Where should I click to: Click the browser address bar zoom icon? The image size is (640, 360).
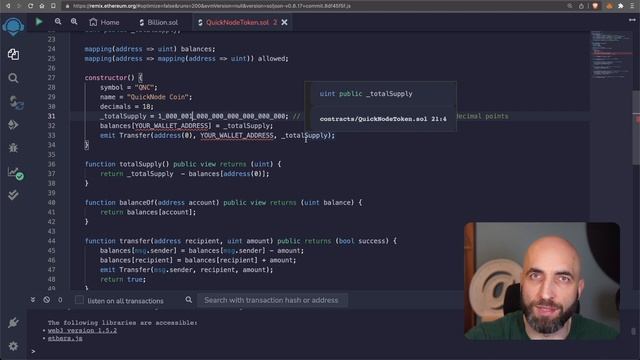pyautogui.click(x=569, y=6)
